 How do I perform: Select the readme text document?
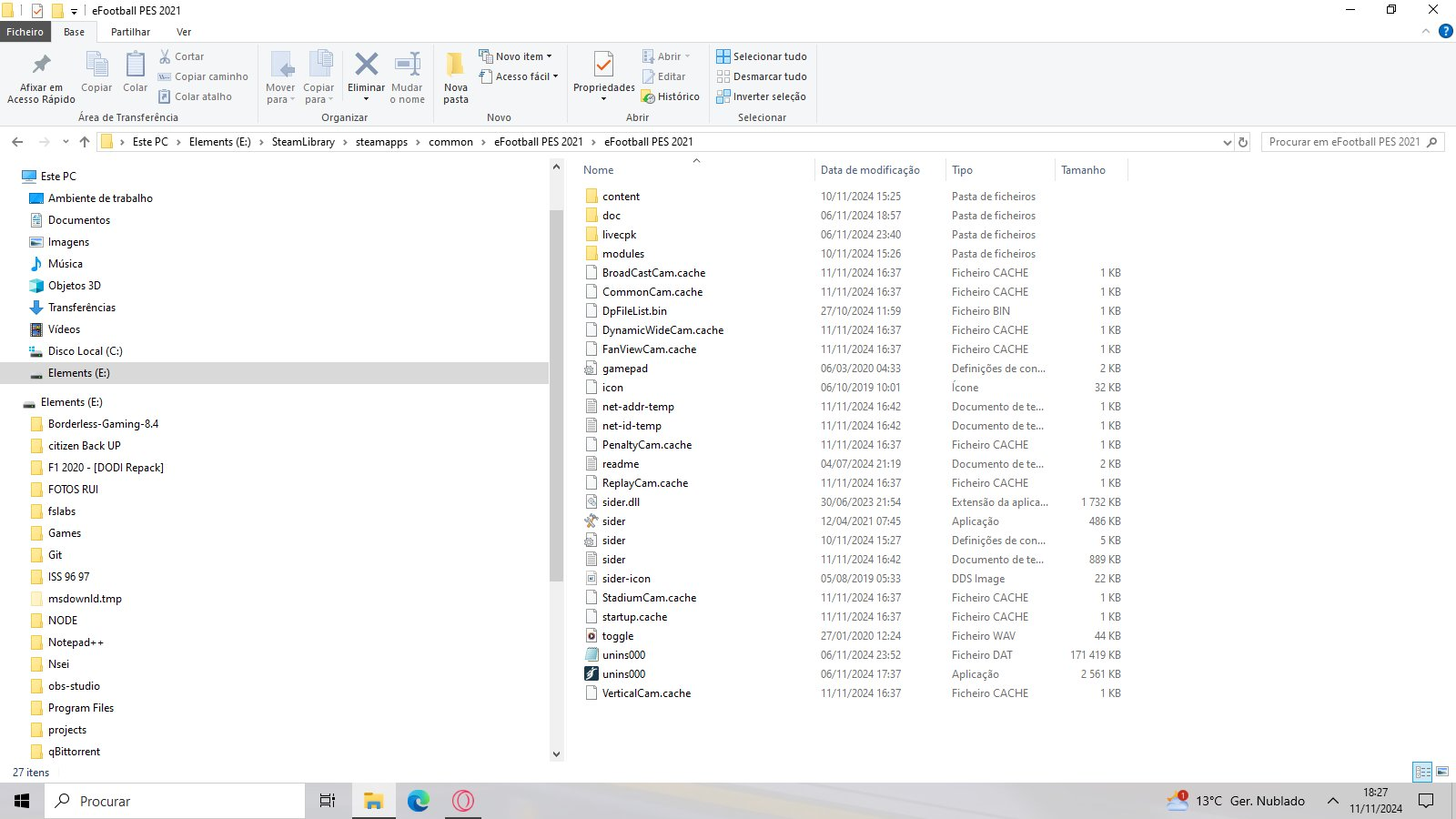pos(621,464)
